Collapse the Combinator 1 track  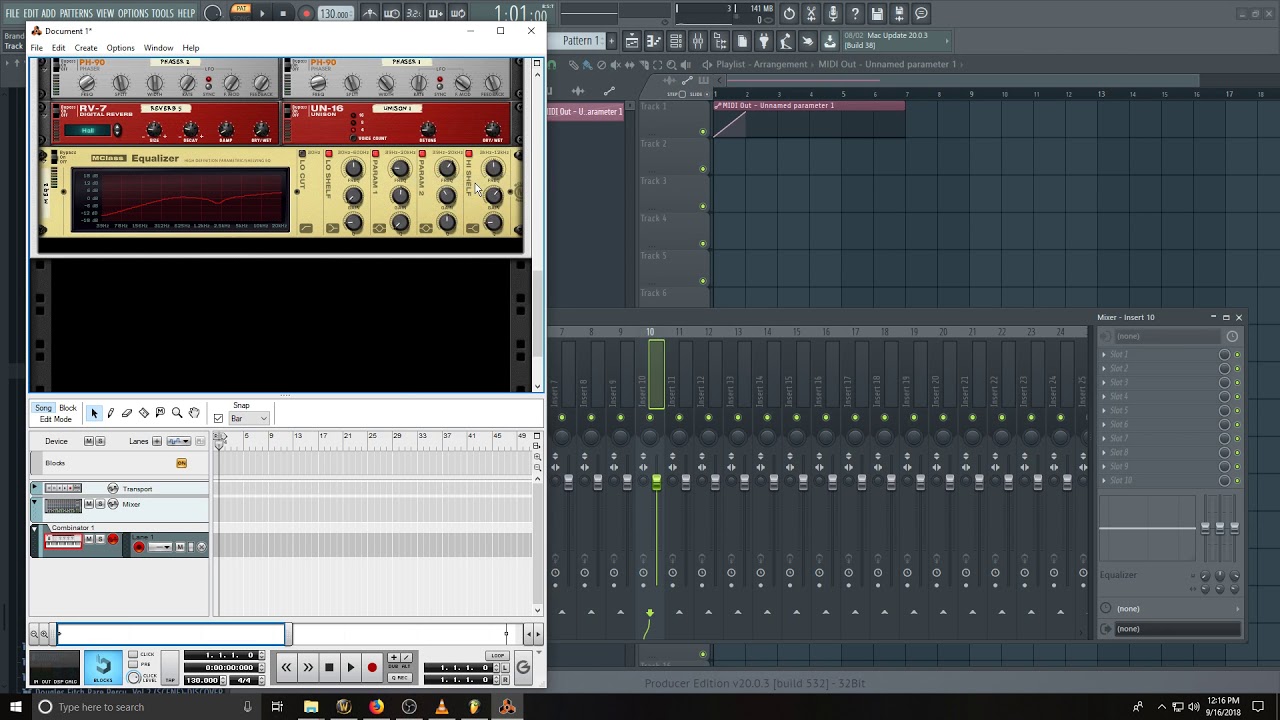[35, 528]
